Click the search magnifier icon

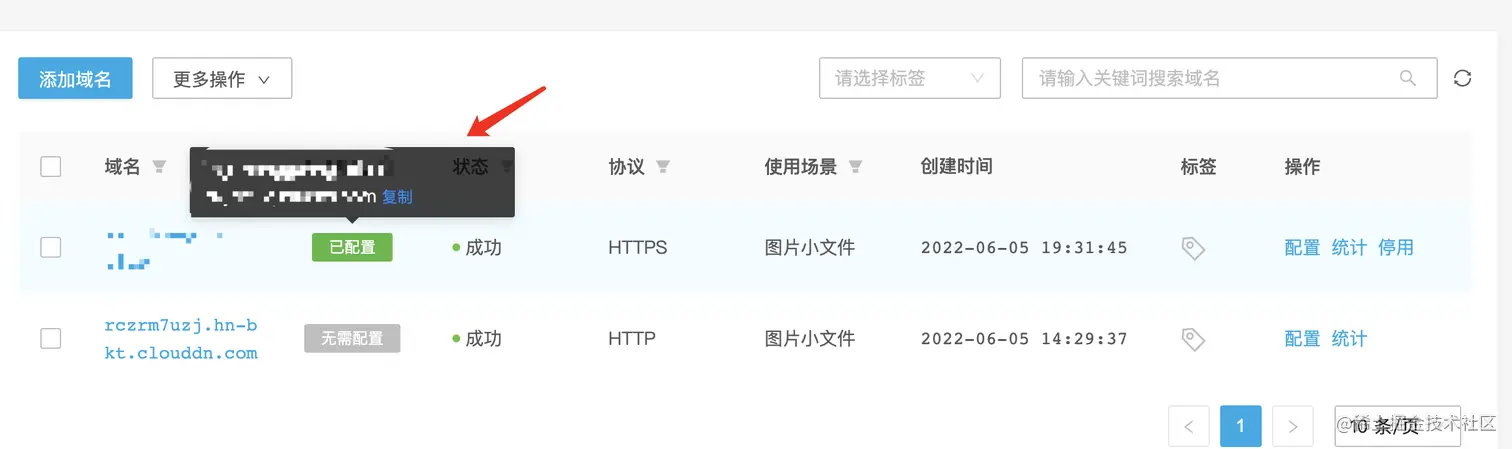[1408, 78]
